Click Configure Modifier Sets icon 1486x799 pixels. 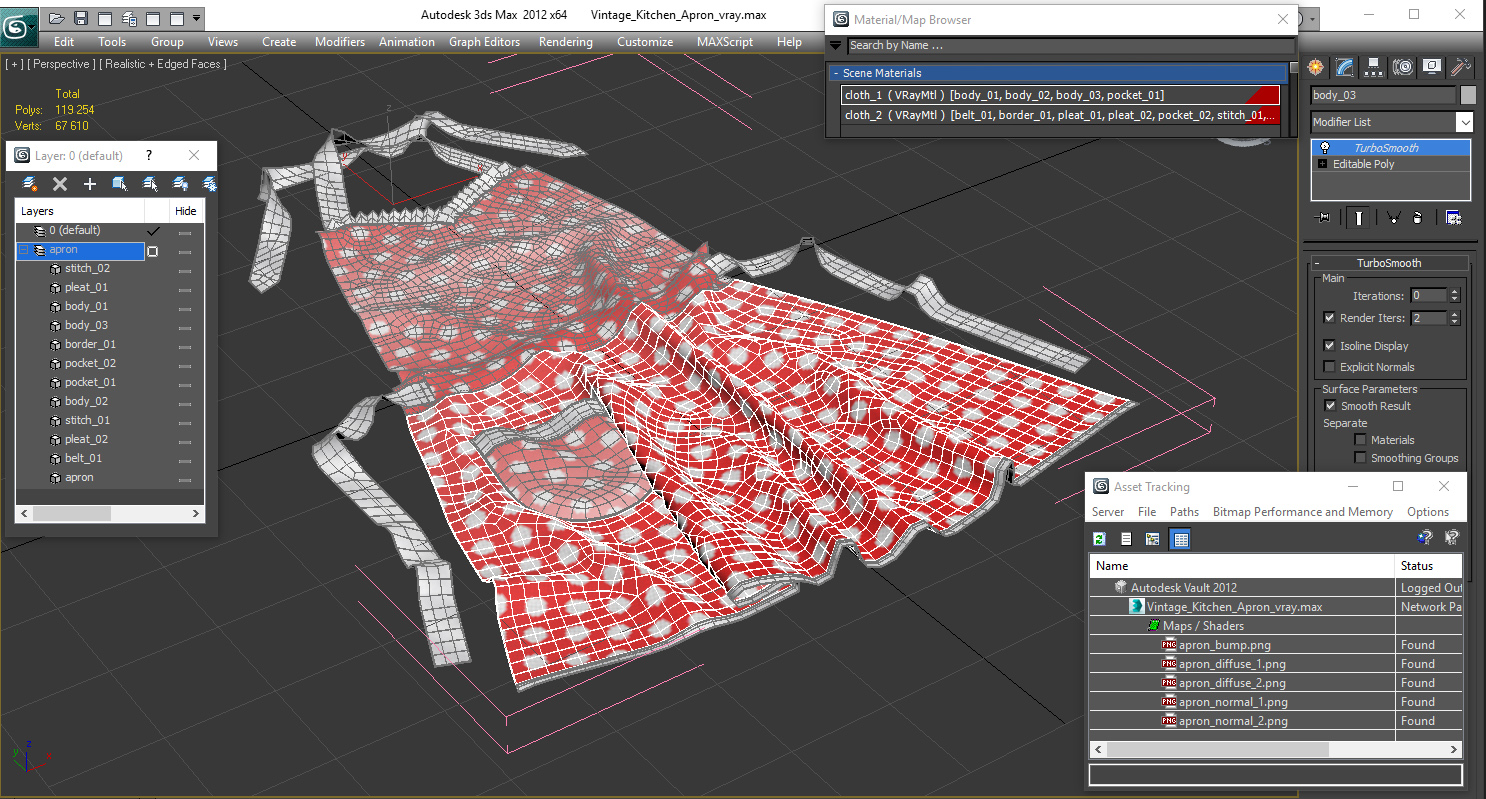(1453, 218)
